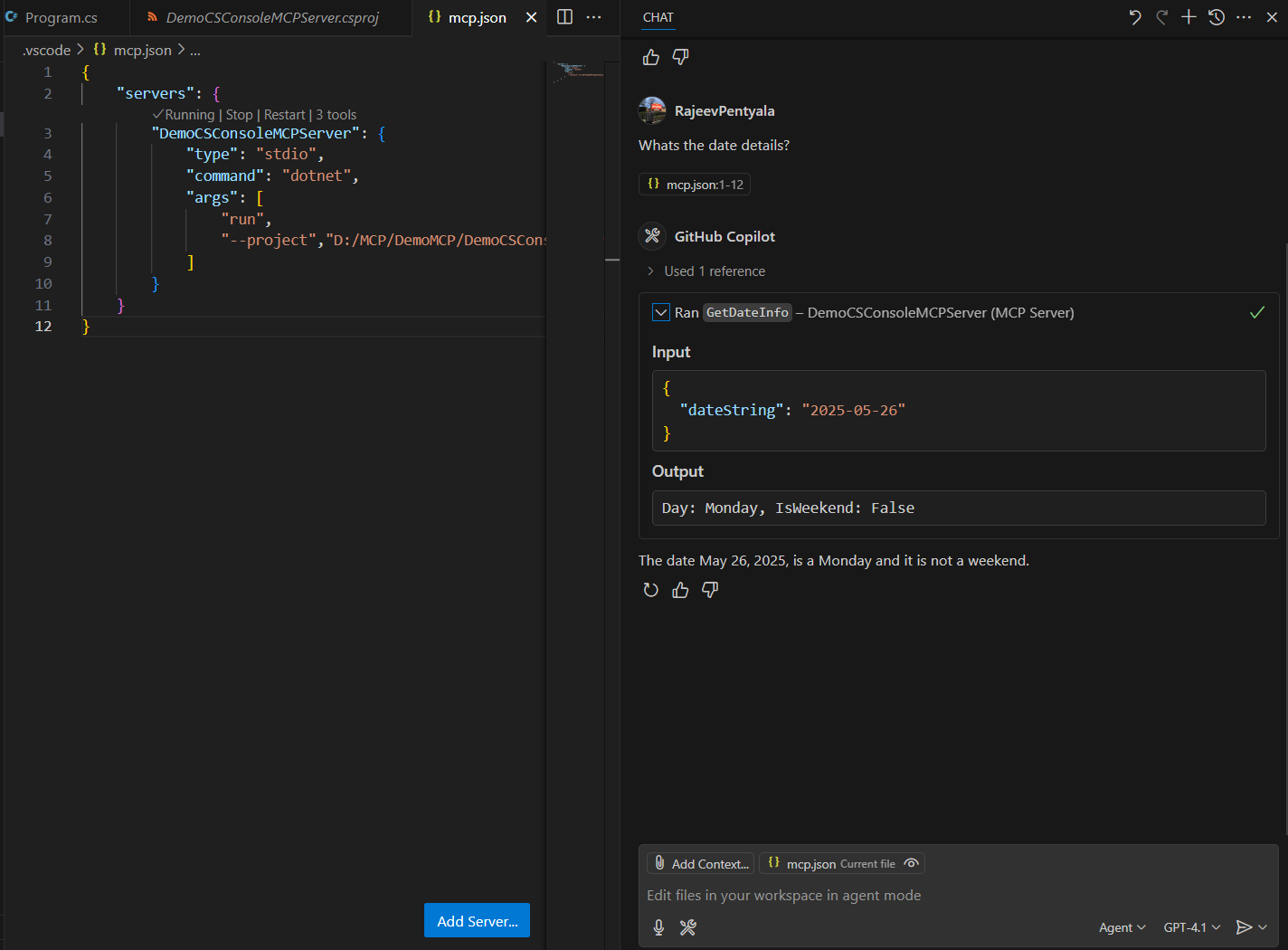
Task: Thumbs down the Monday date response
Action: click(710, 590)
